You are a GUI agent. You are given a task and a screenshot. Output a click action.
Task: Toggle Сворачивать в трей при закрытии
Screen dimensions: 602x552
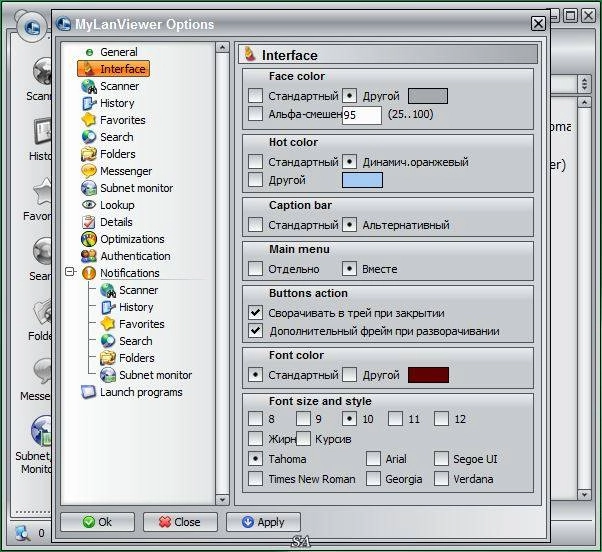pyautogui.click(x=255, y=313)
